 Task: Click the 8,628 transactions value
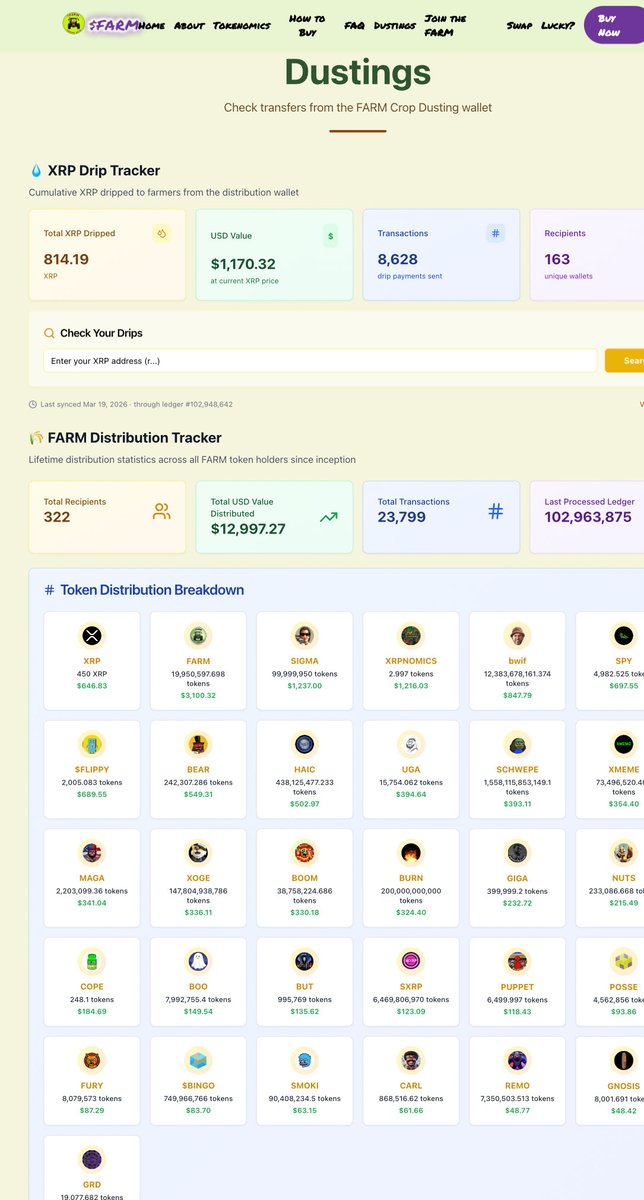point(397,259)
